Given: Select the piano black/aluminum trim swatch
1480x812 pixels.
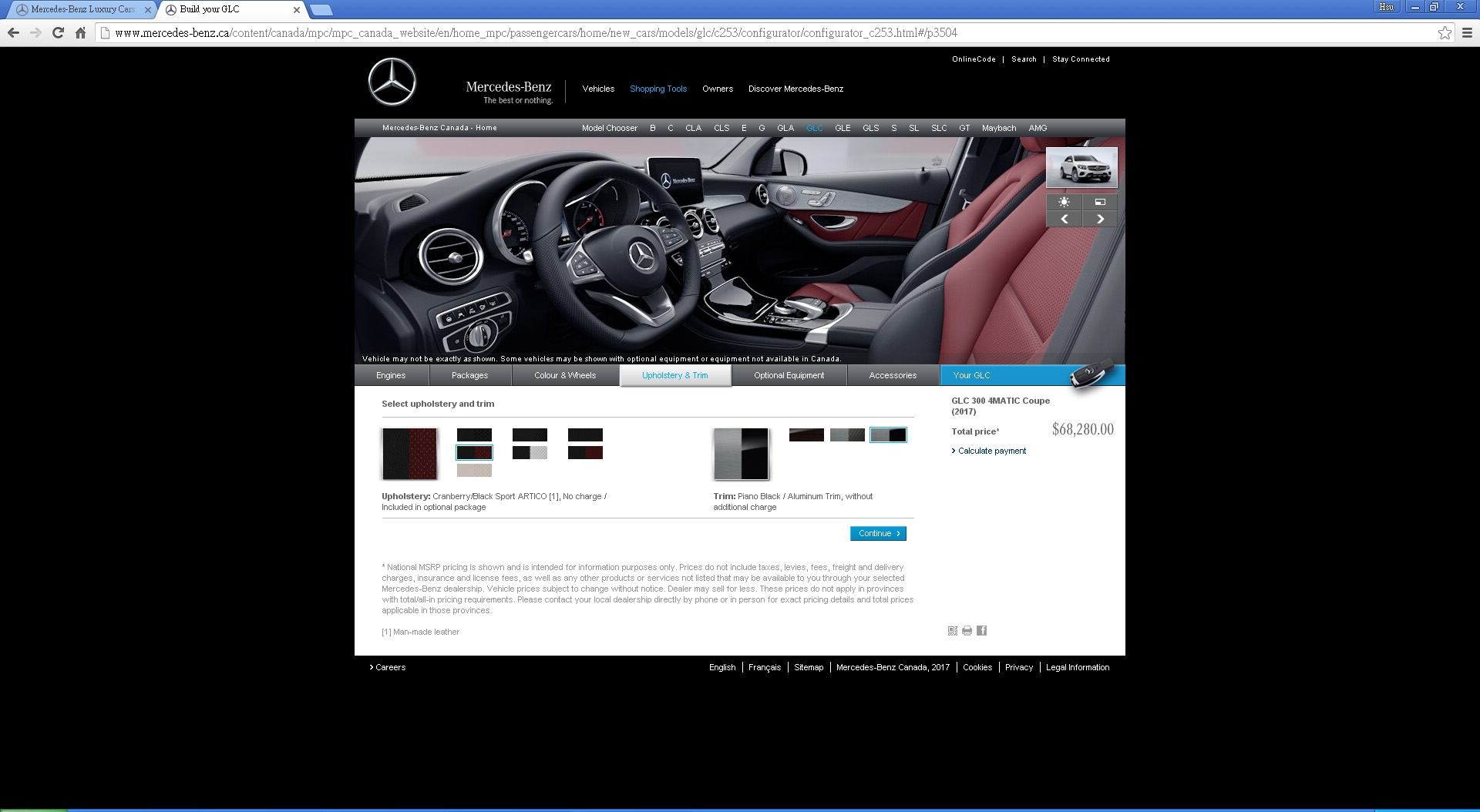Looking at the screenshot, I should (x=888, y=435).
